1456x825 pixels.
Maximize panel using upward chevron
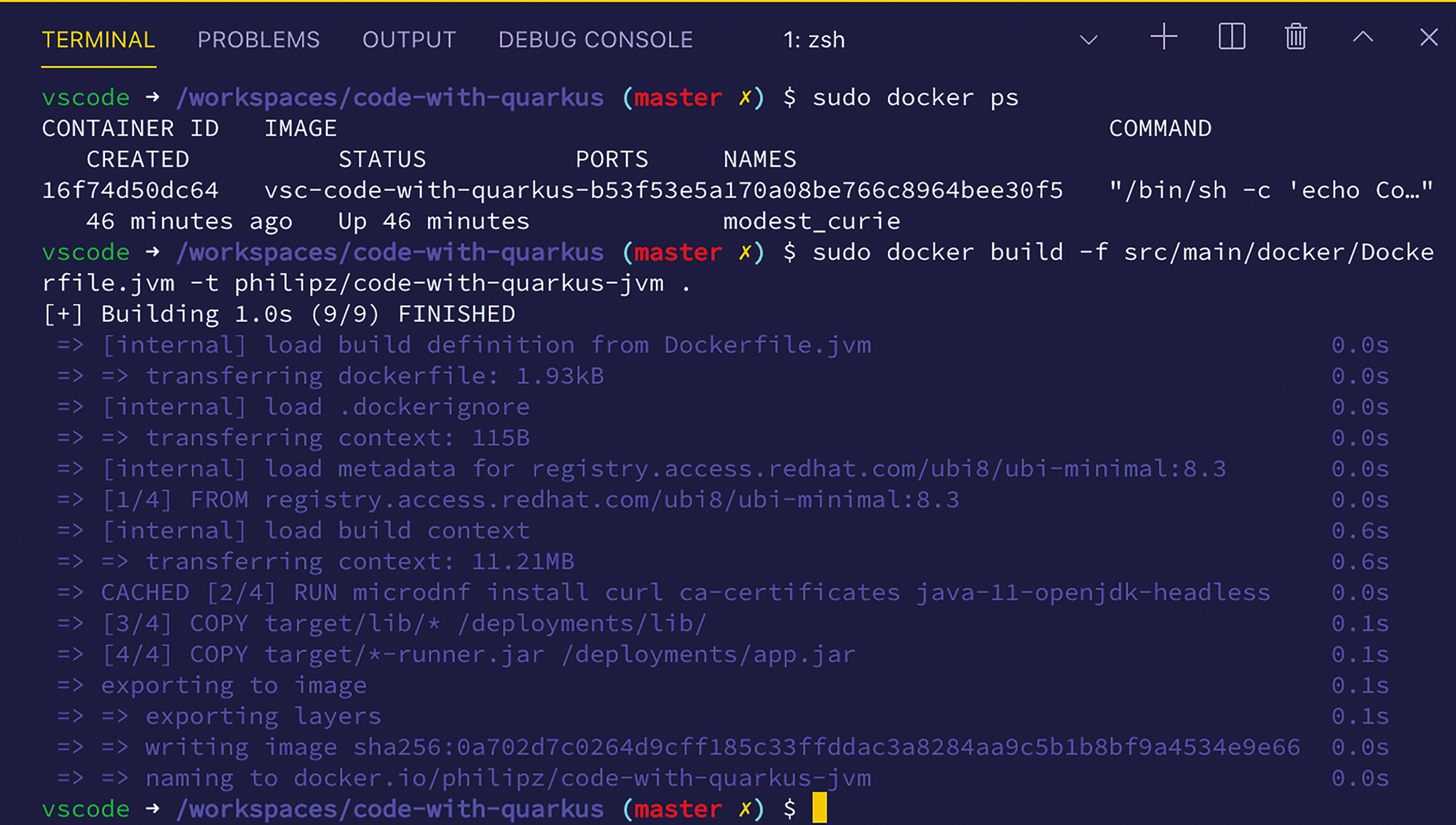(1363, 37)
